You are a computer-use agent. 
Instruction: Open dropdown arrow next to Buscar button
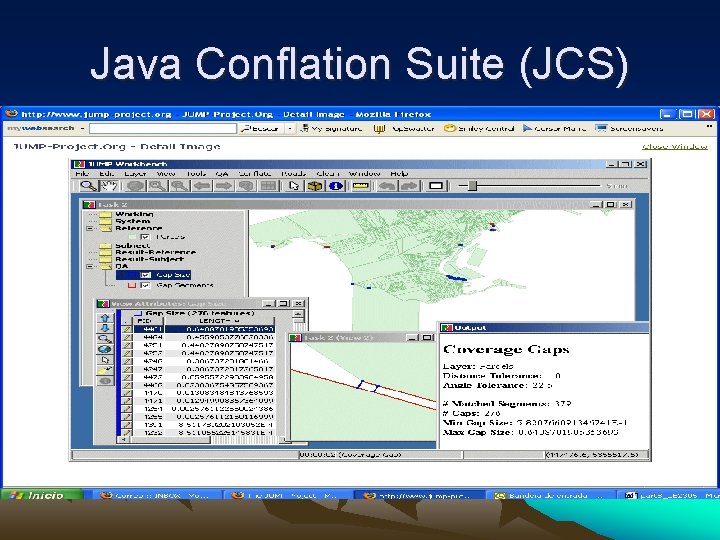pos(290,129)
